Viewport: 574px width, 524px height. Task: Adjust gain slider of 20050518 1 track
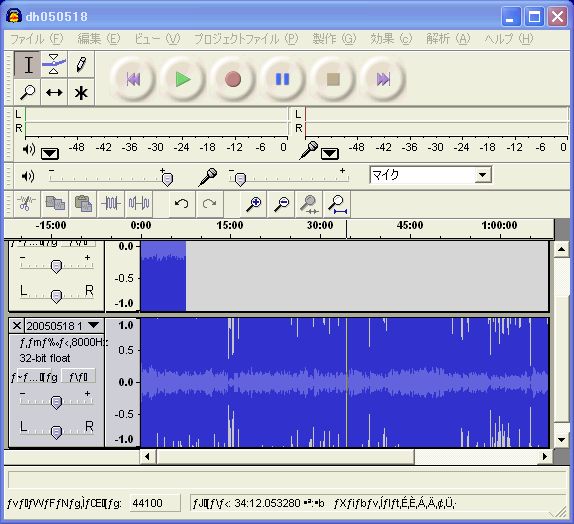click(x=56, y=402)
